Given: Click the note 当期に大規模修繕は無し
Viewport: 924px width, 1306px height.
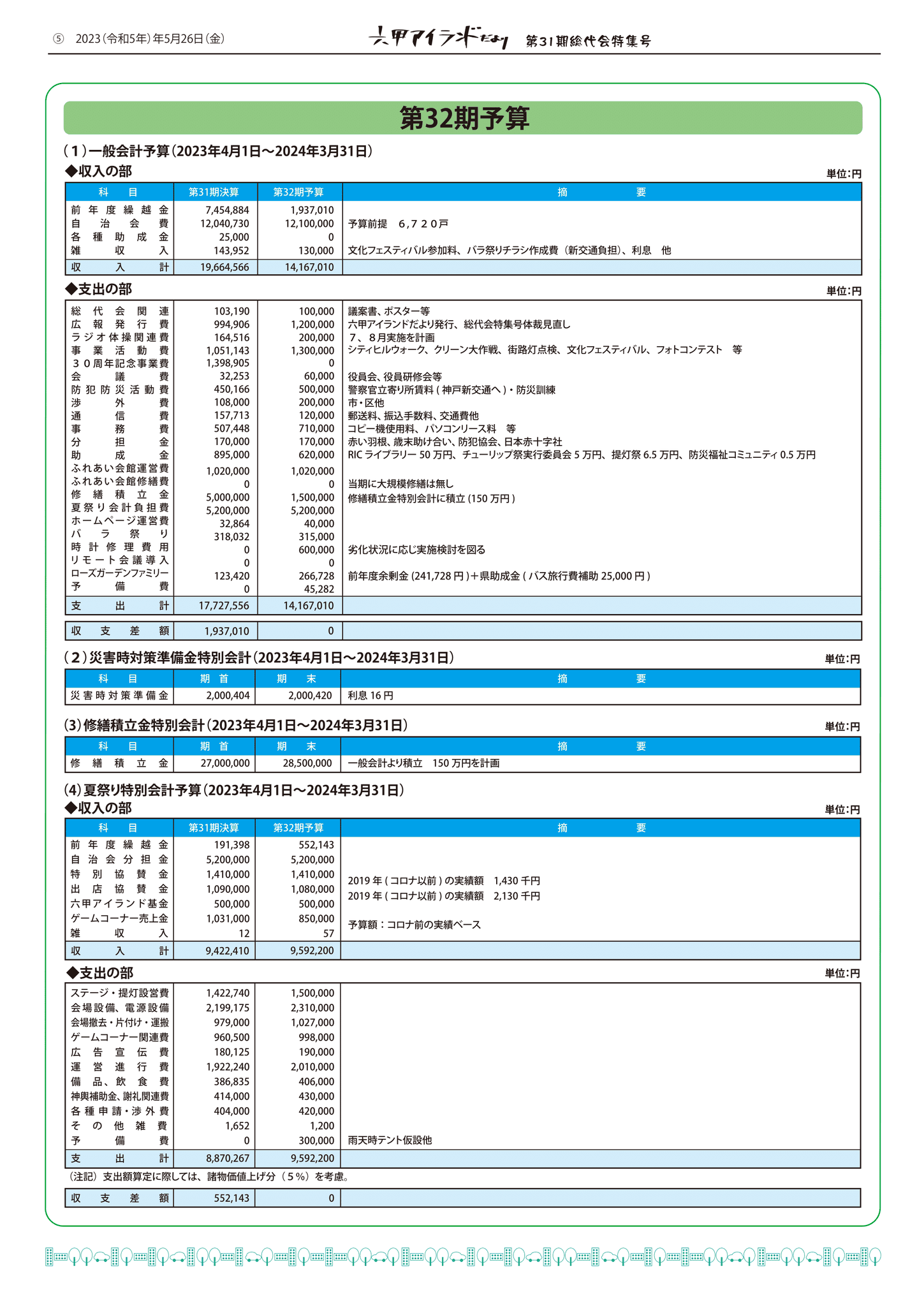Looking at the screenshot, I should click(401, 484).
